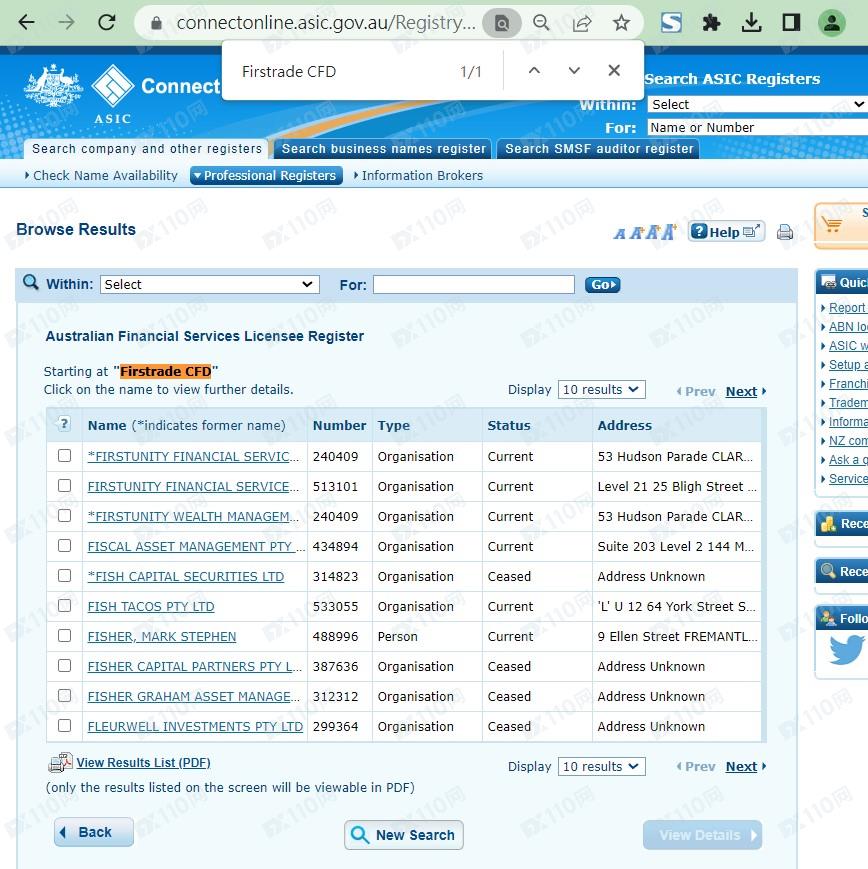This screenshot has width=868, height=869.
Task: Switch to Search SMSF auditor register tab
Action: [x=599, y=149]
